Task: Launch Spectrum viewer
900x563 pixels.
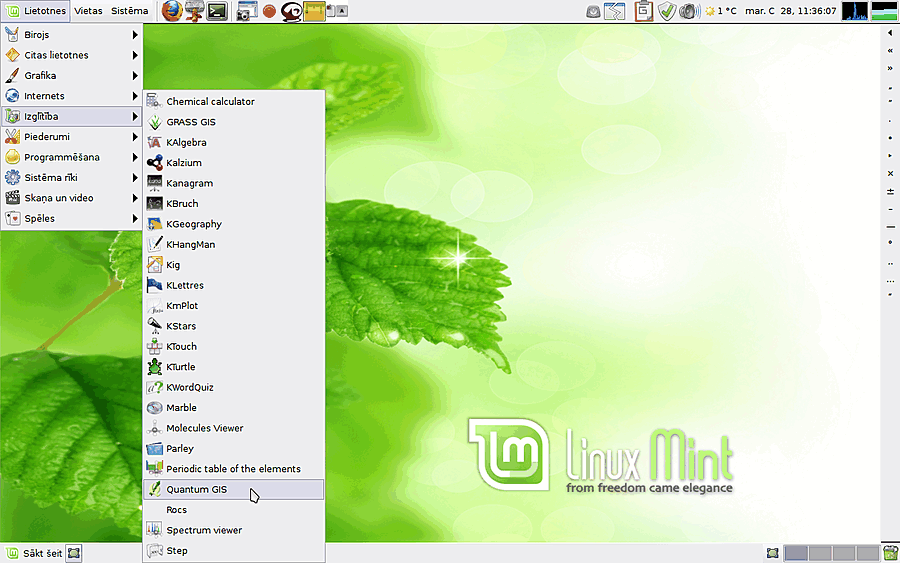Action: tap(234, 530)
